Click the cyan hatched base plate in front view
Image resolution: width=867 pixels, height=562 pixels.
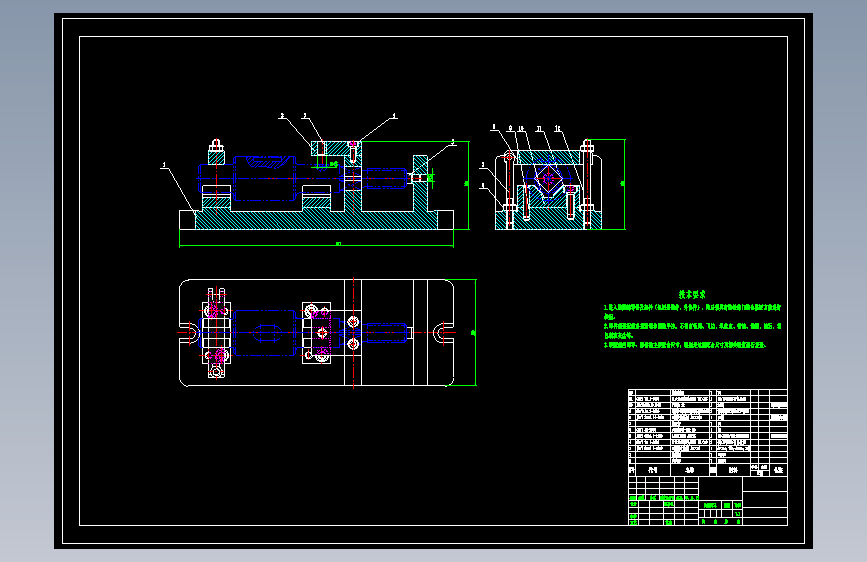click(x=316, y=220)
